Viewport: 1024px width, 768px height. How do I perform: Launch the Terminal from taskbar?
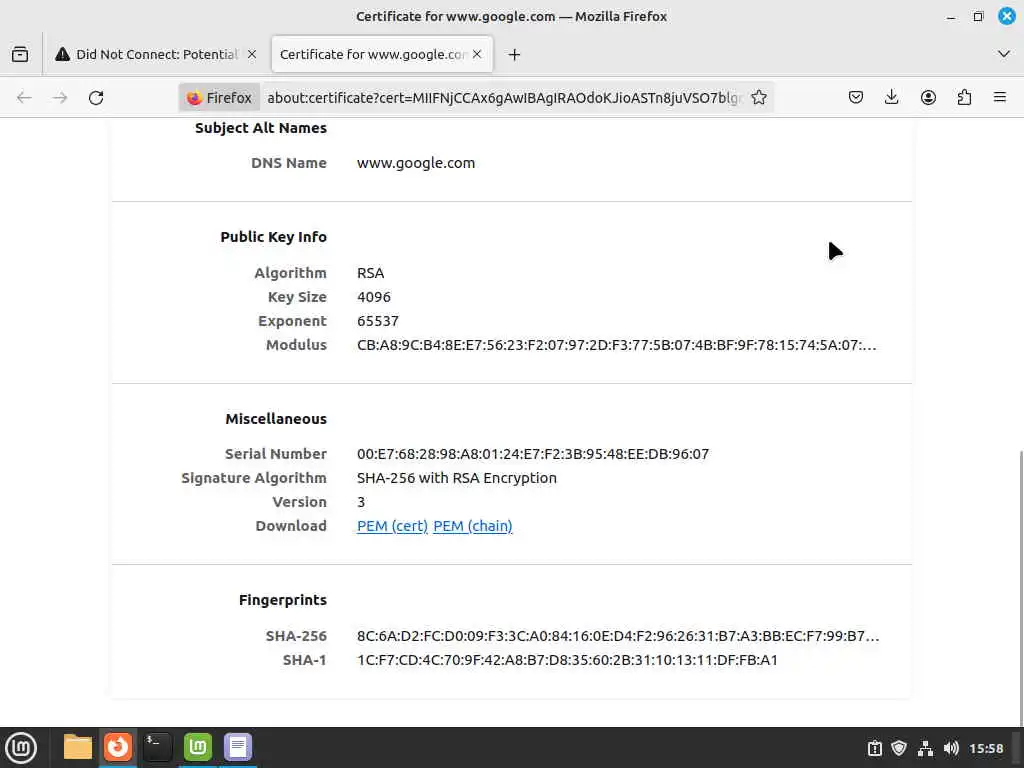[x=157, y=747]
